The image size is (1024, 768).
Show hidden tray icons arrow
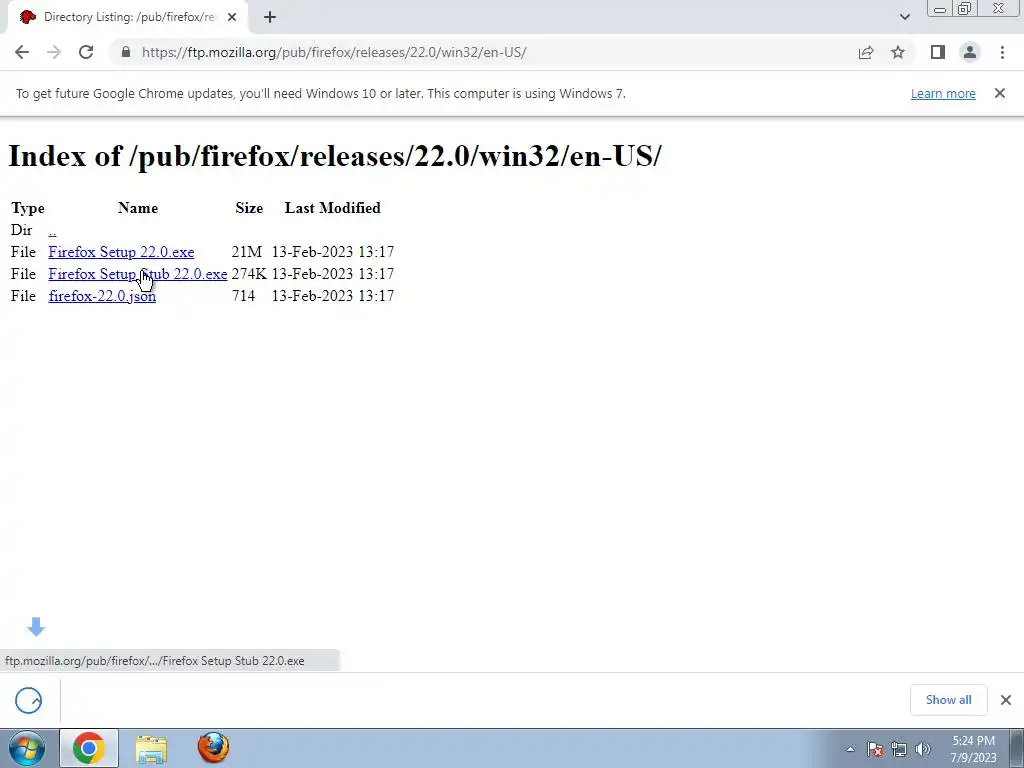pos(850,749)
